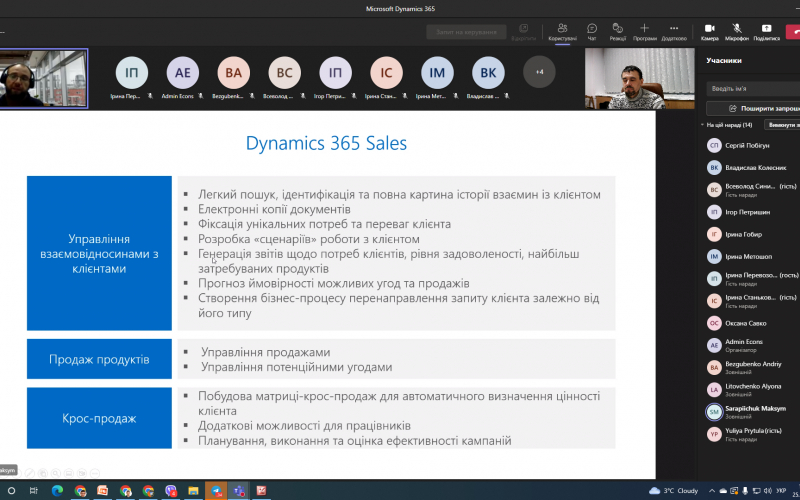Open the Користувачі participants panel button
The height and width of the screenshot is (500, 800).
tap(562, 32)
